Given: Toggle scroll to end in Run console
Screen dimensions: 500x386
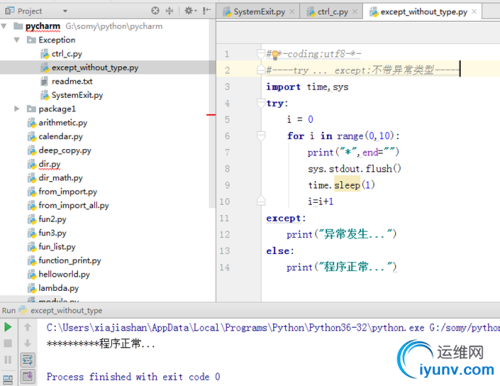Looking at the screenshot, I should coord(28,376).
